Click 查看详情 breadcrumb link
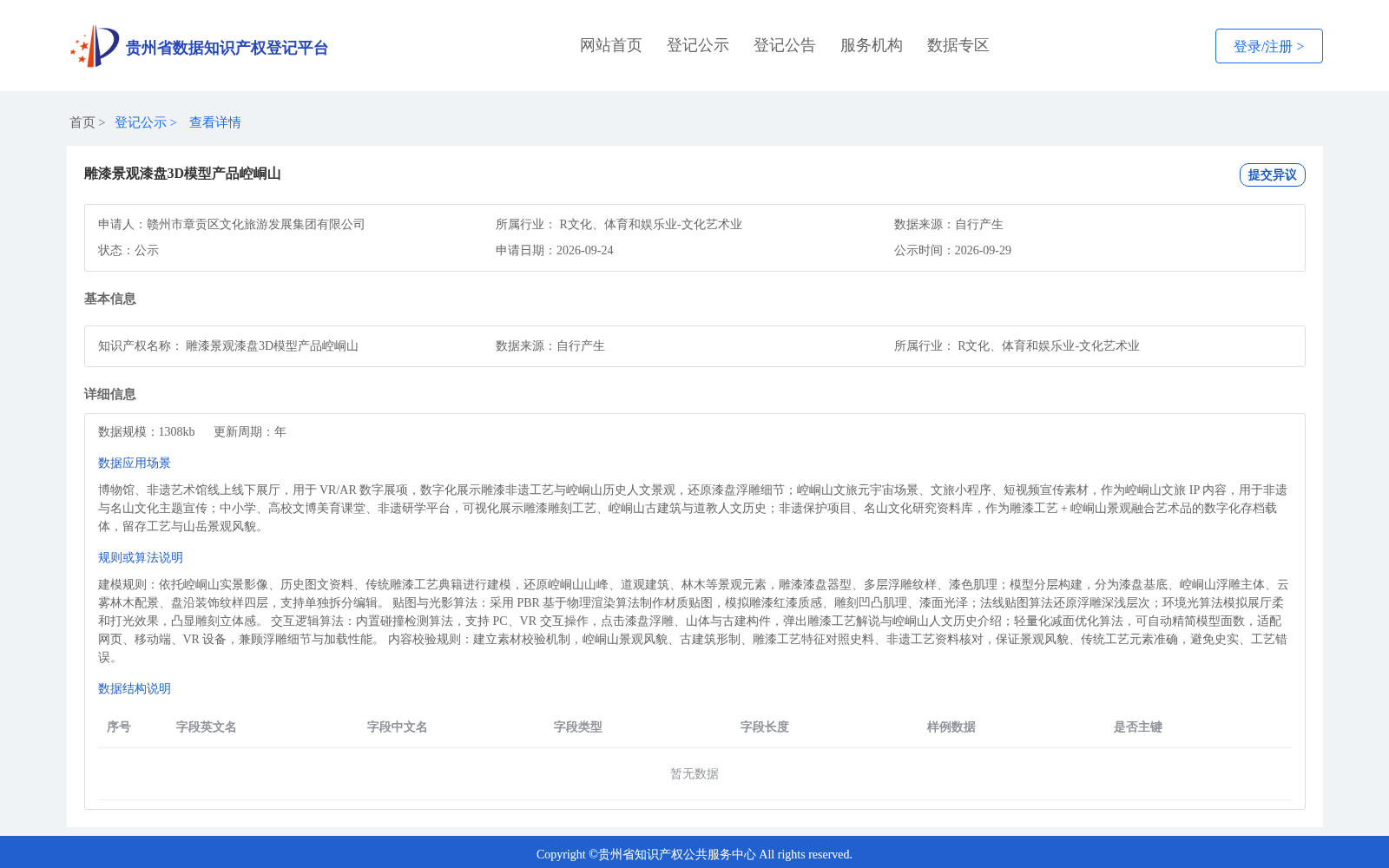Image resolution: width=1389 pixels, height=868 pixels. click(x=215, y=122)
